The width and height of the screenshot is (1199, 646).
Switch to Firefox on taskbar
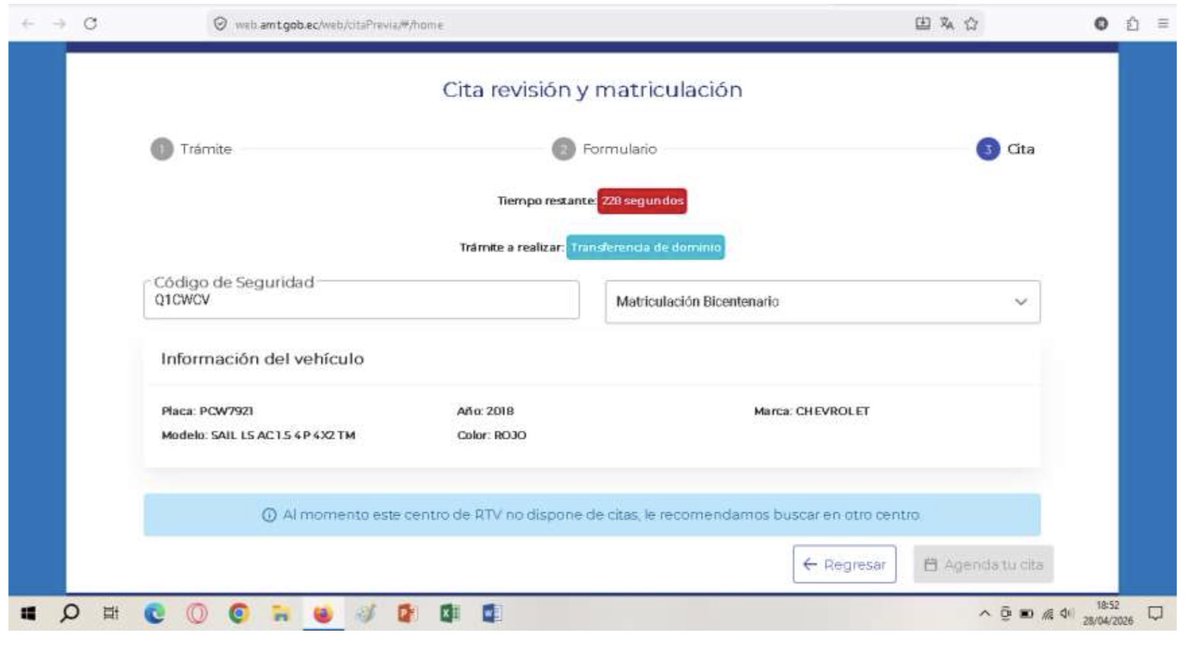[323, 613]
